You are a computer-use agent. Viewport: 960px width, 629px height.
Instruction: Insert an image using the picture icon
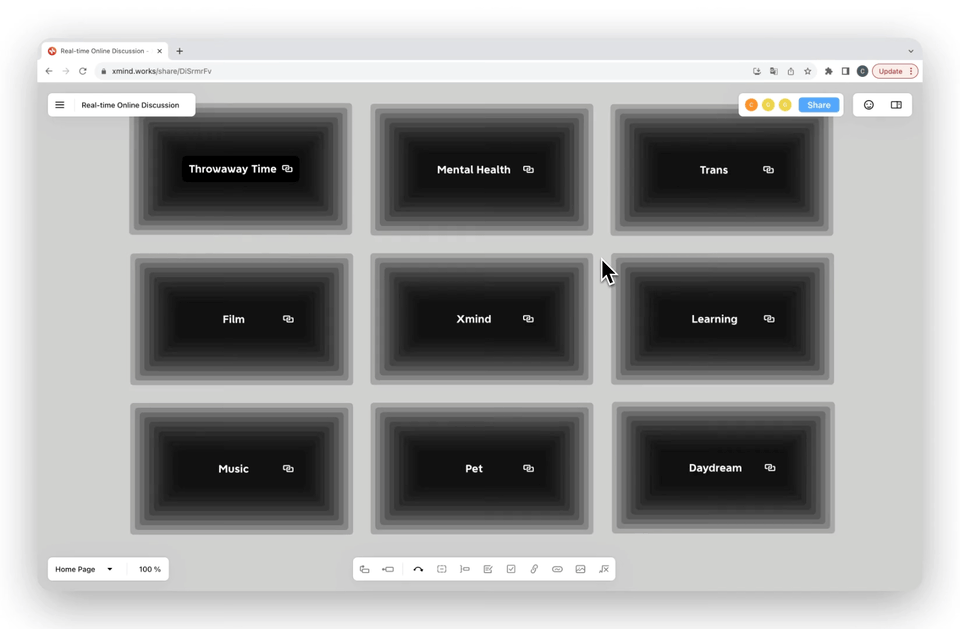[x=580, y=569]
